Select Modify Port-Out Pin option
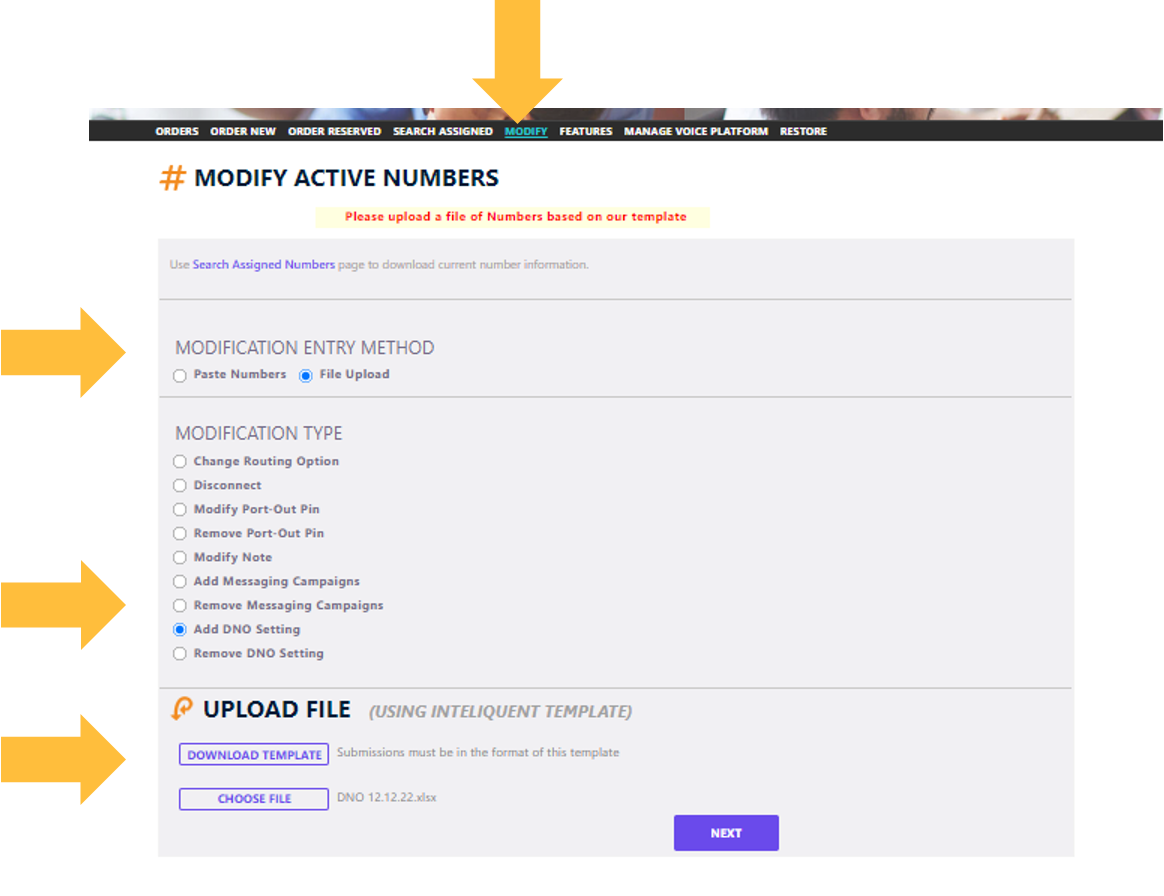The width and height of the screenshot is (1164, 896). pos(180,510)
